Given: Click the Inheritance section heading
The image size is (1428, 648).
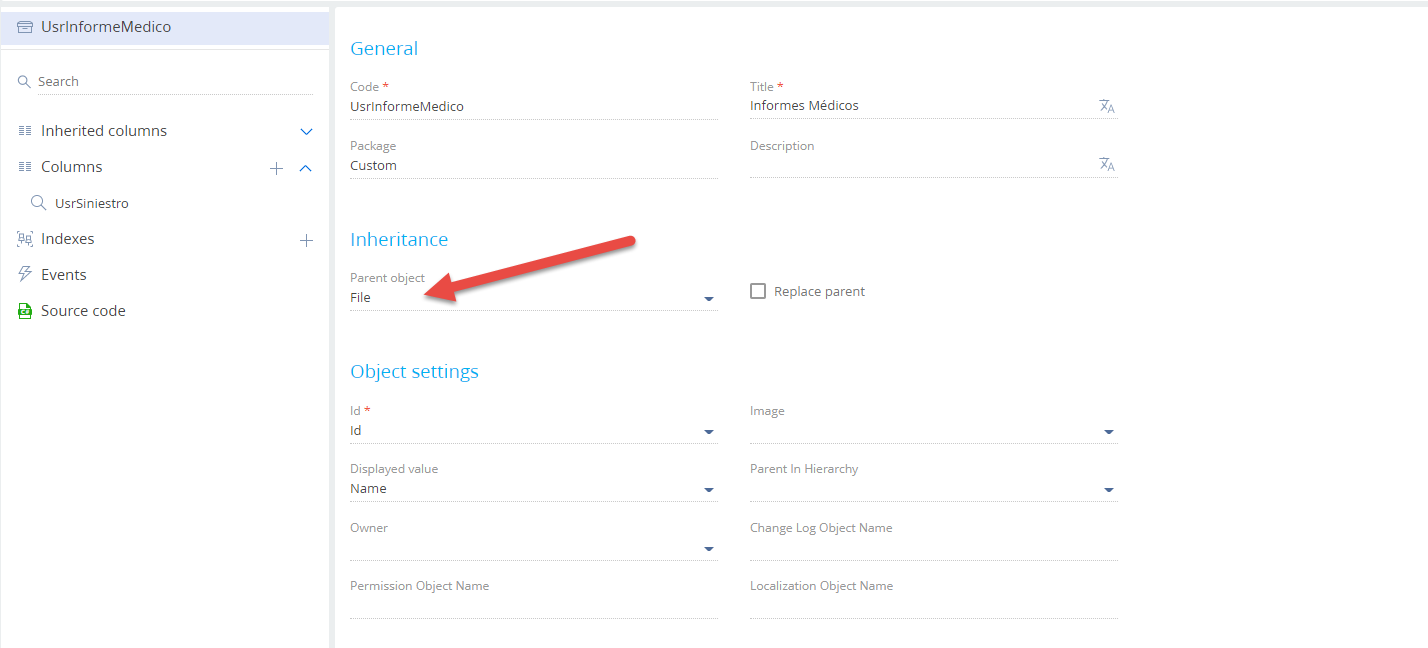Looking at the screenshot, I should [399, 240].
